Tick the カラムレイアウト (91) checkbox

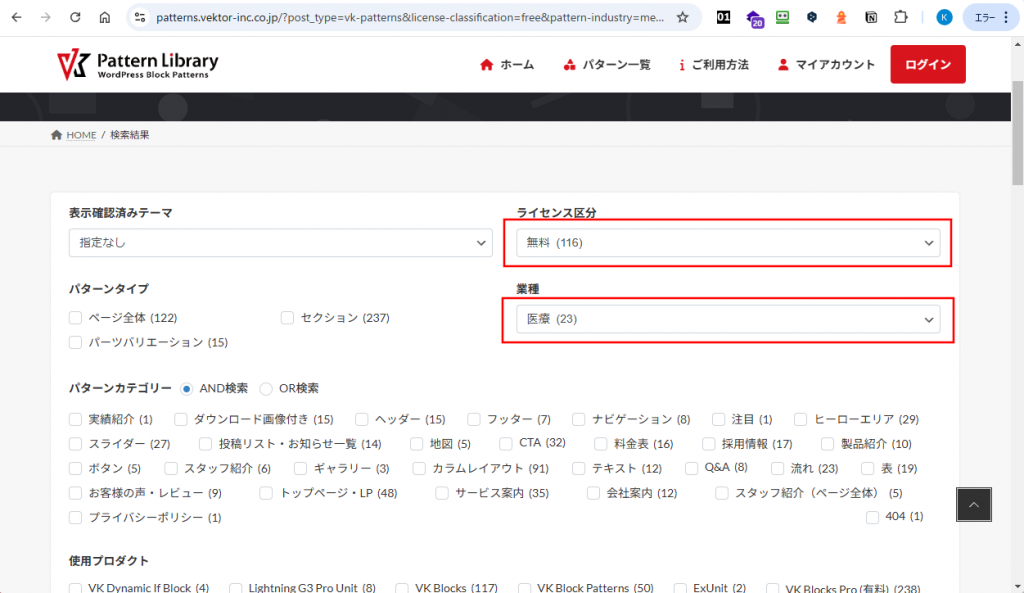click(419, 468)
